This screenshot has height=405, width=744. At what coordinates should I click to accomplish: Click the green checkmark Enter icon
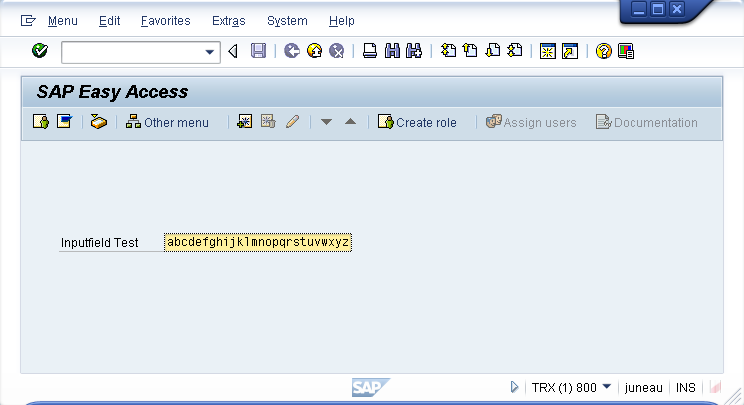pos(40,51)
